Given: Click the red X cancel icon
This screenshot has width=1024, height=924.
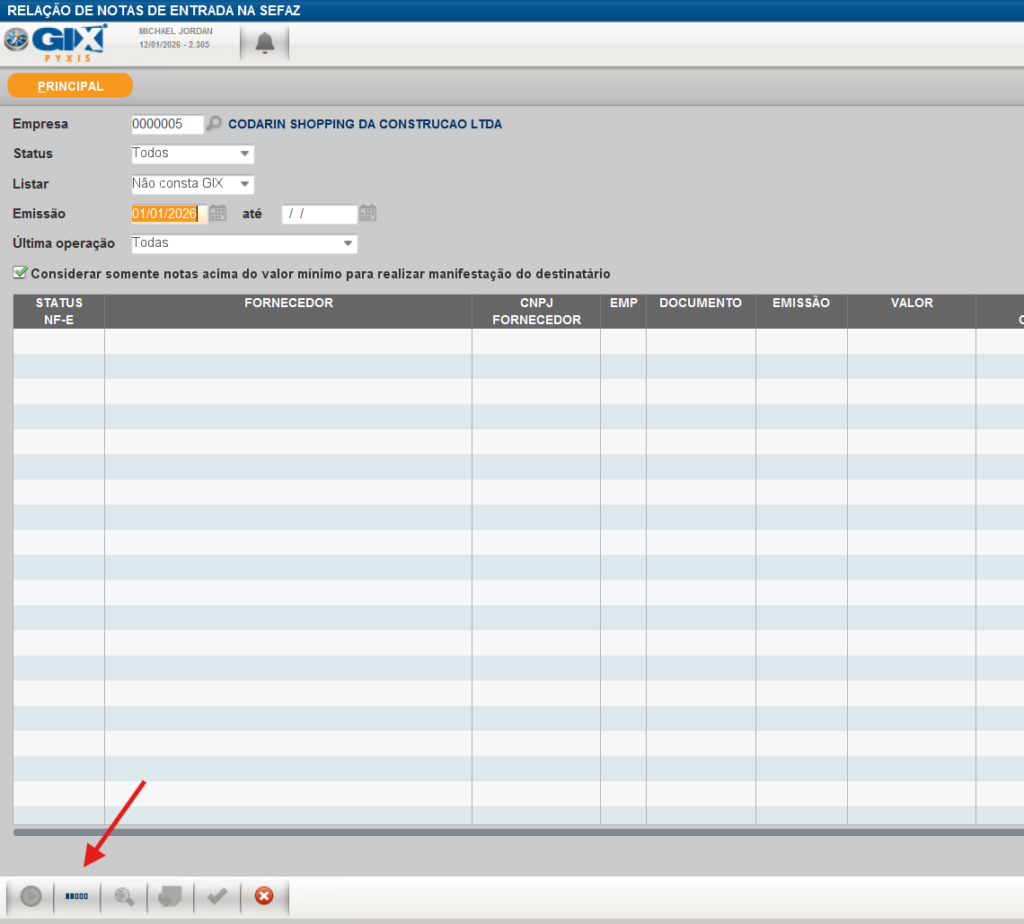Looking at the screenshot, I should (264, 897).
